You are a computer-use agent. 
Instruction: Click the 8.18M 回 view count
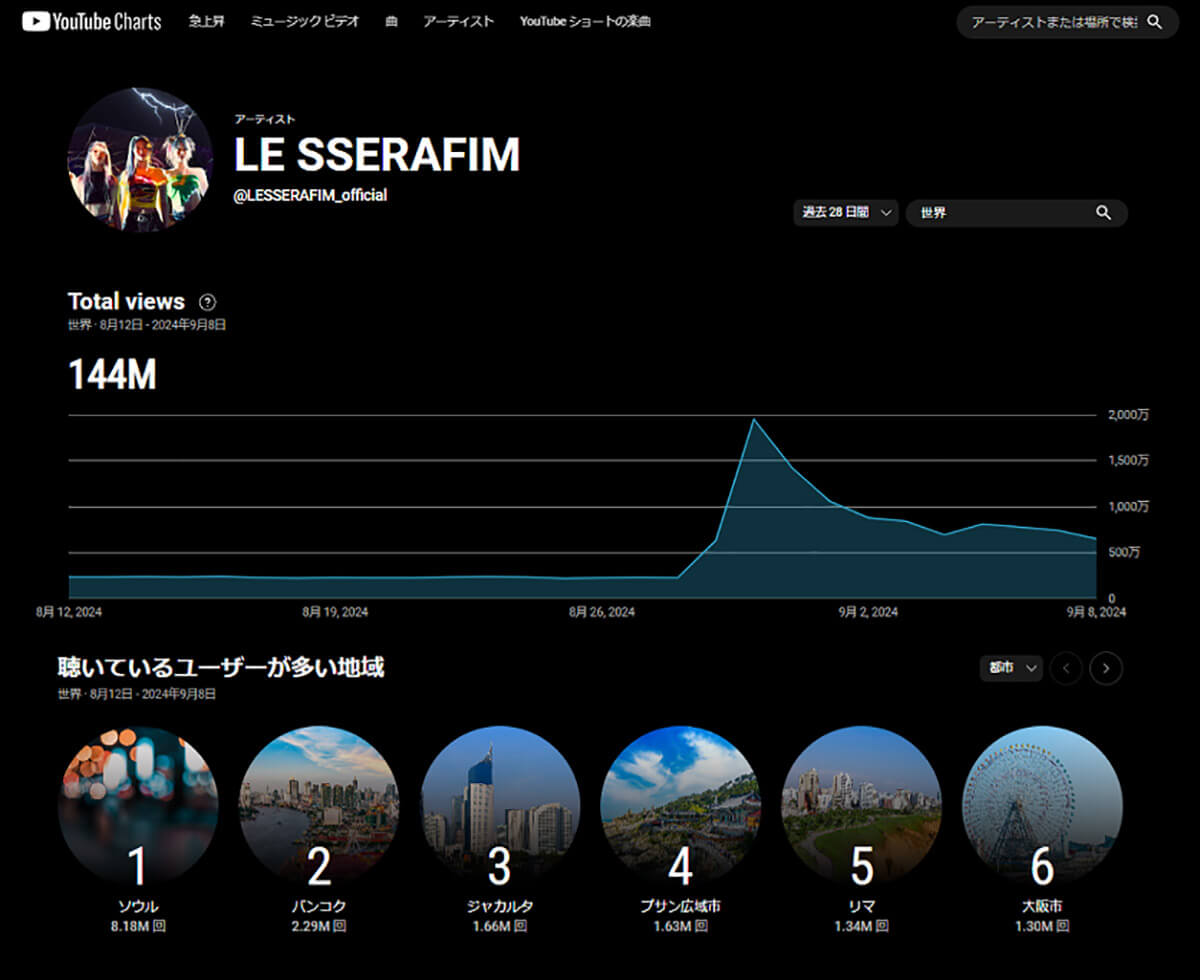[x=138, y=927]
